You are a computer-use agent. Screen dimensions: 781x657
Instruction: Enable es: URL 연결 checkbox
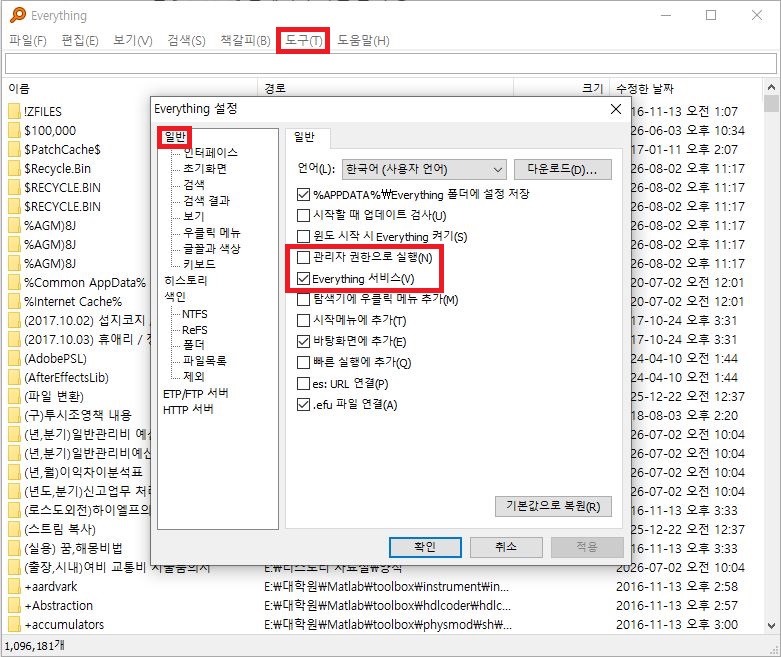303,383
